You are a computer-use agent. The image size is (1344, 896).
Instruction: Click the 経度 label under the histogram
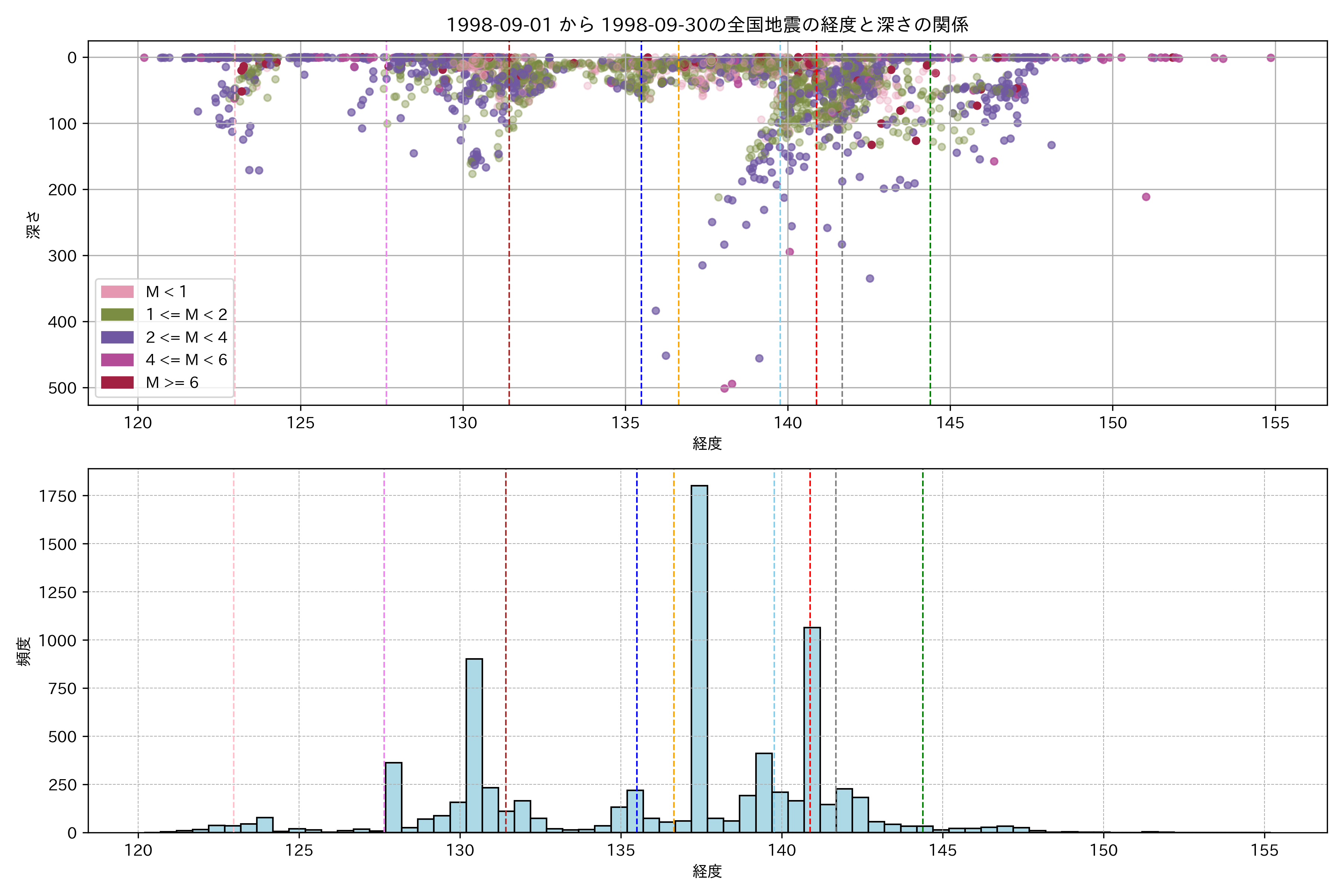click(x=707, y=871)
